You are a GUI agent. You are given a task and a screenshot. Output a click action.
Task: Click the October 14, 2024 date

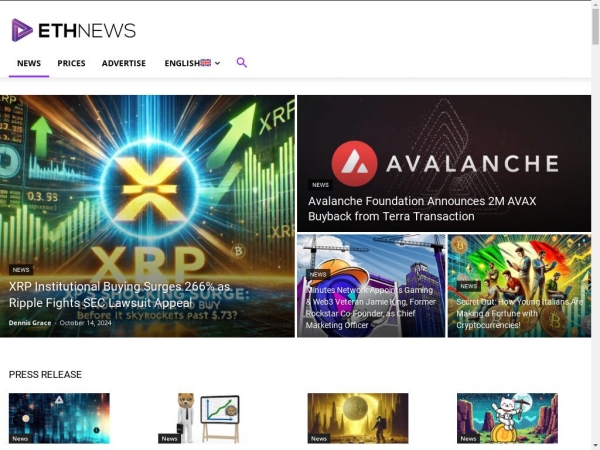click(x=86, y=323)
